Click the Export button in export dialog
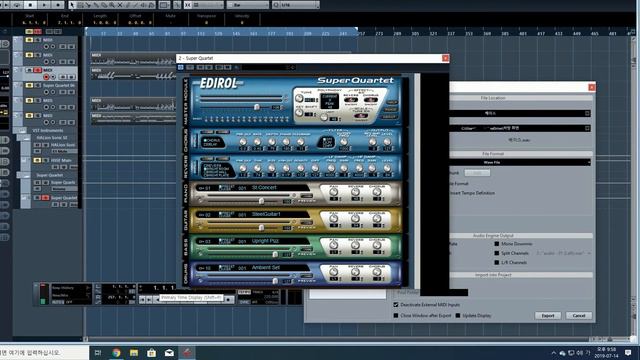Image resolution: width=640 pixels, height=360 pixels. tap(548, 316)
